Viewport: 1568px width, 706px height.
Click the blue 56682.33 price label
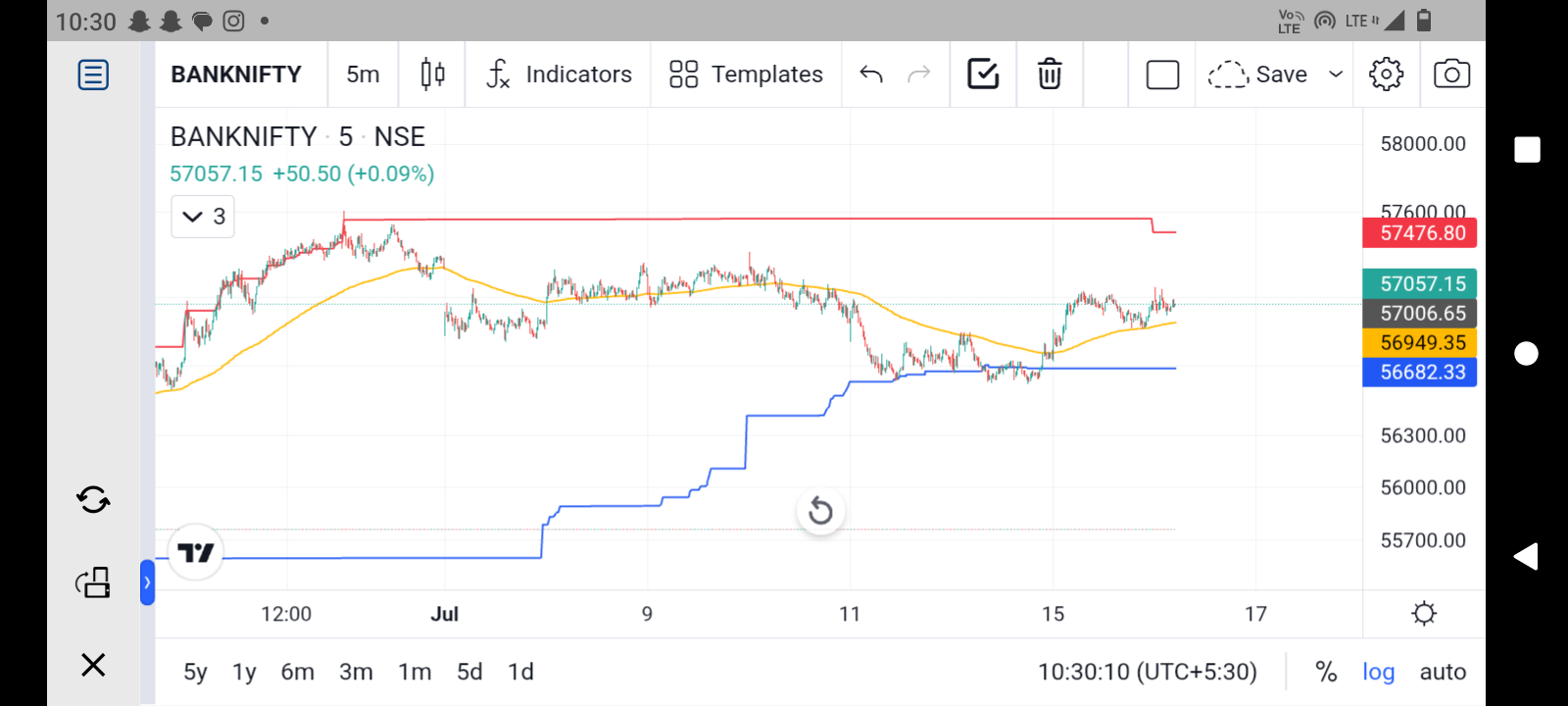(x=1420, y=372)
